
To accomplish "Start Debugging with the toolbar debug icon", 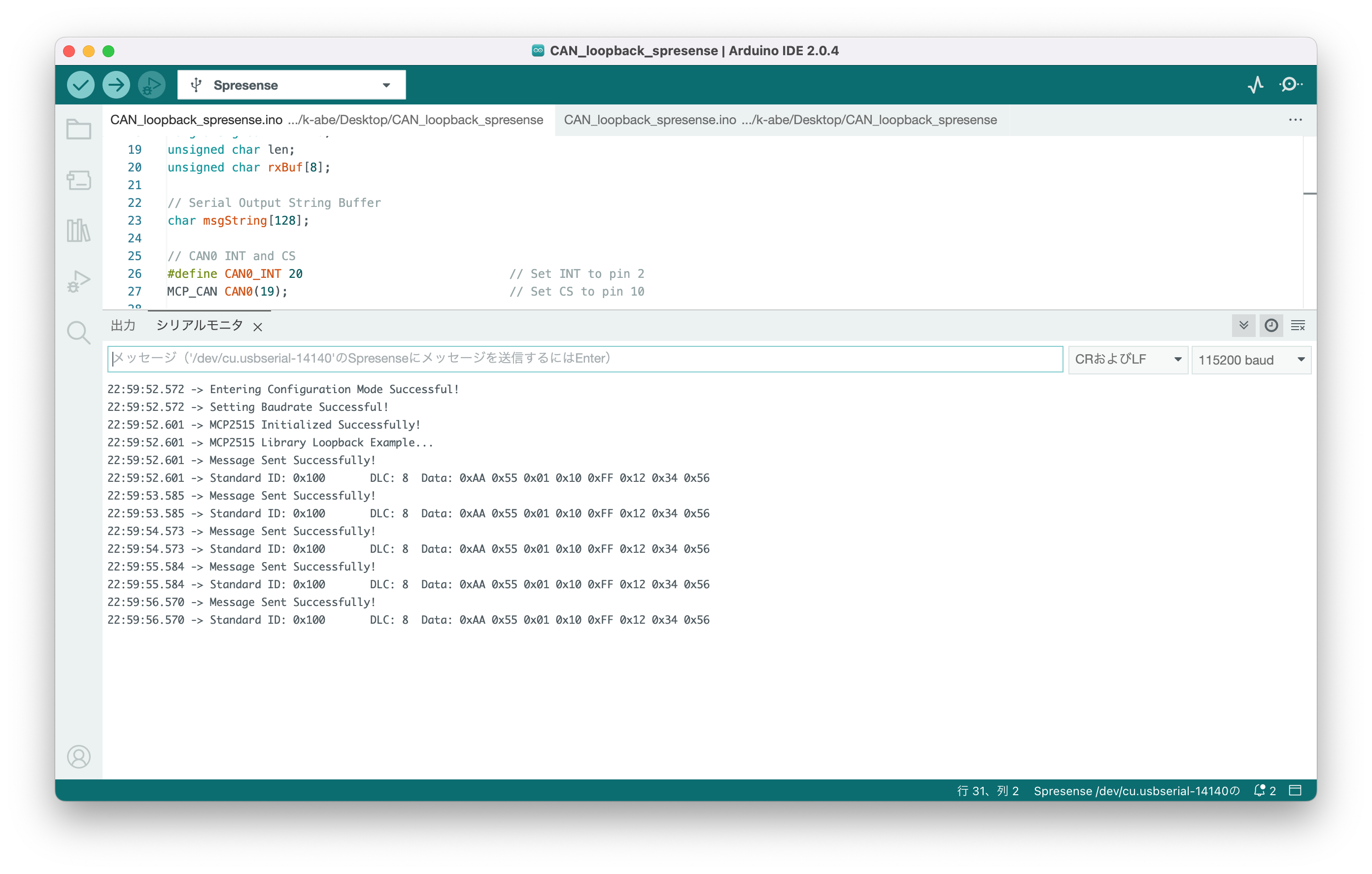I will [152, 85].
